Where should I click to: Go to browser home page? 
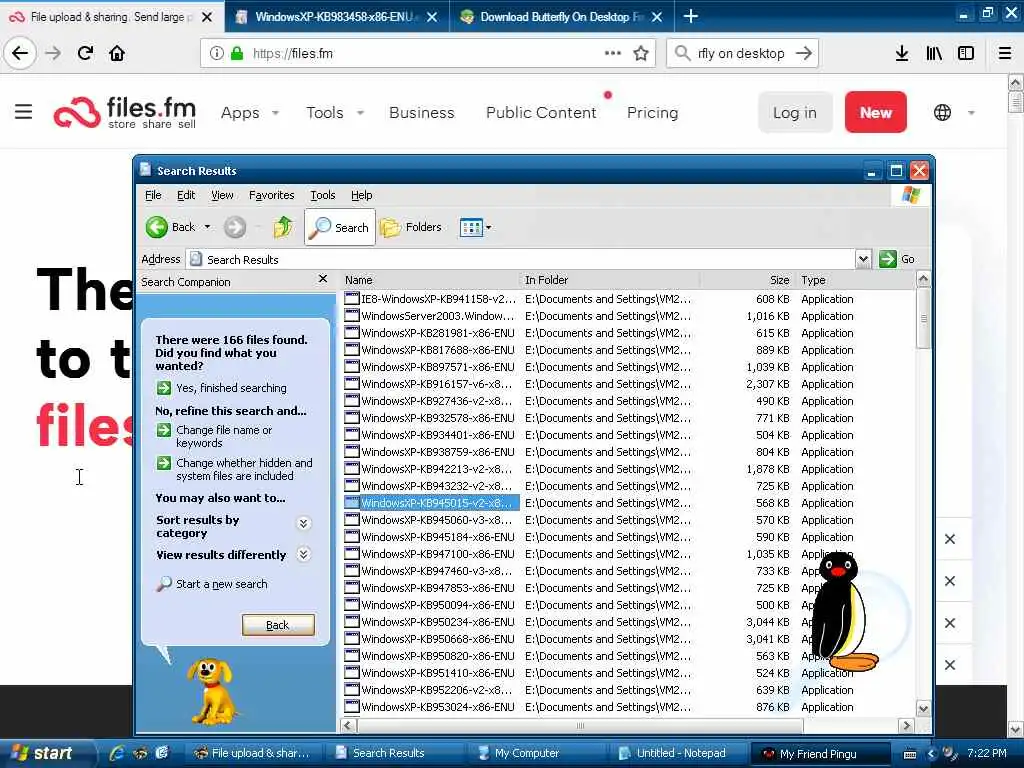117,54
